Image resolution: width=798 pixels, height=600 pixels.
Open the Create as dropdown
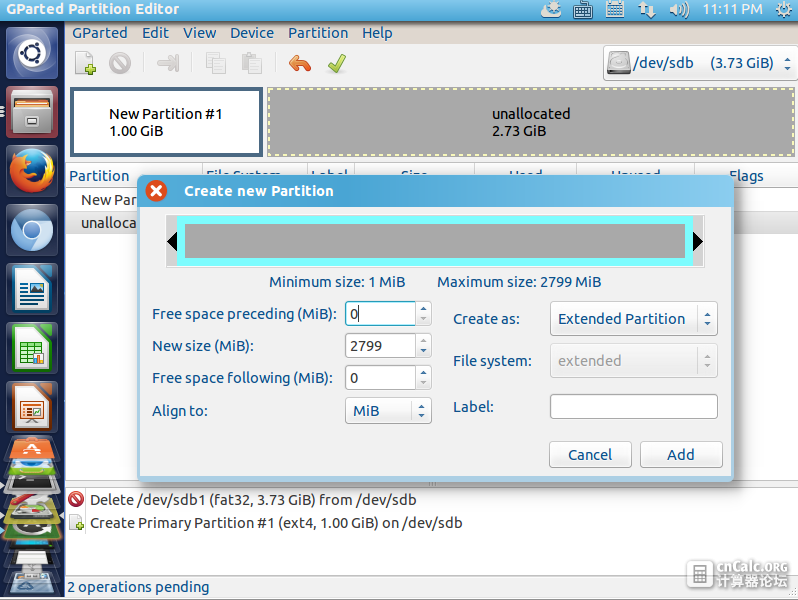click(634, 319)
